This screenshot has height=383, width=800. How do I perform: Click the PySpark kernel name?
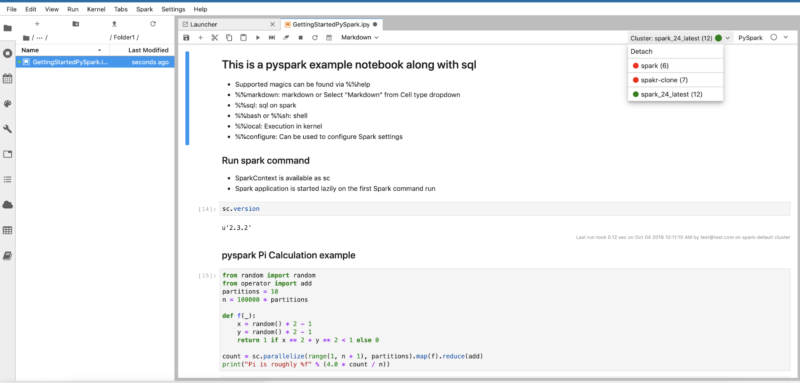point(751,38)
